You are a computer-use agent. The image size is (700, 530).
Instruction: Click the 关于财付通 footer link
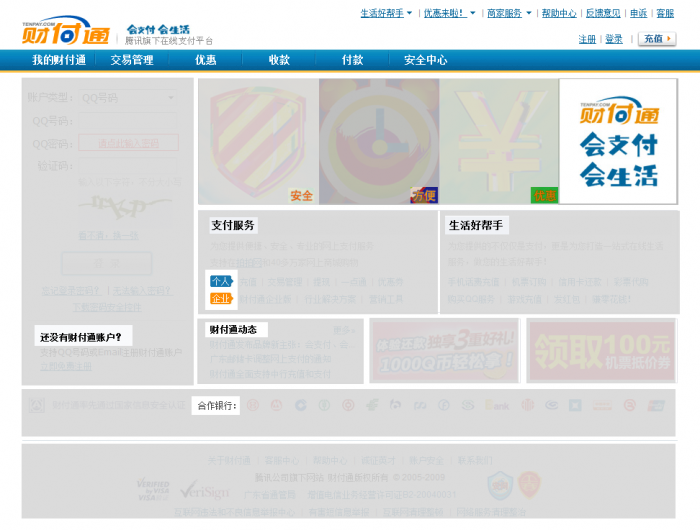[229, 460]
